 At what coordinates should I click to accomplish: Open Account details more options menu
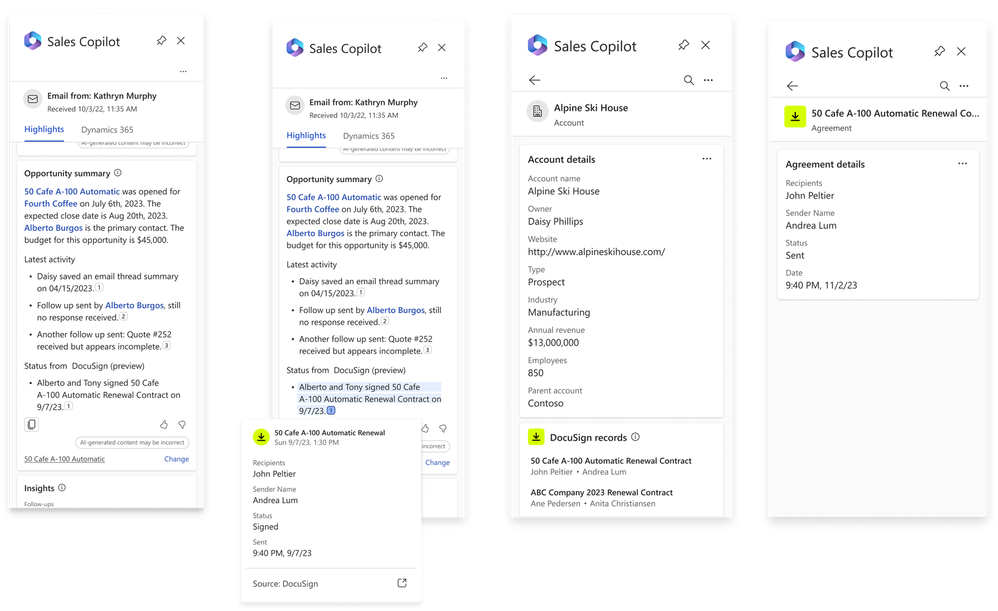click(x=707, y=159)
